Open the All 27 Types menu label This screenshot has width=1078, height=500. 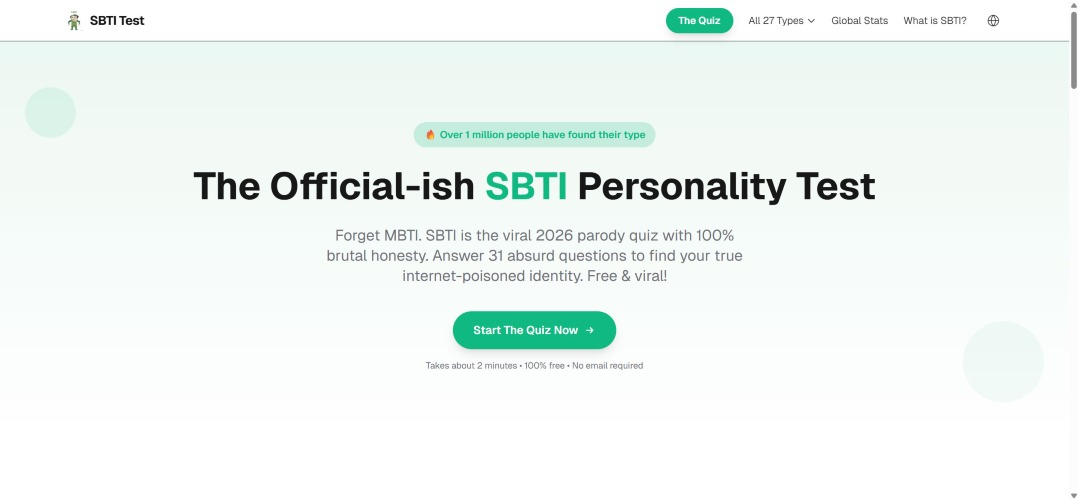[x=775, y=21]
